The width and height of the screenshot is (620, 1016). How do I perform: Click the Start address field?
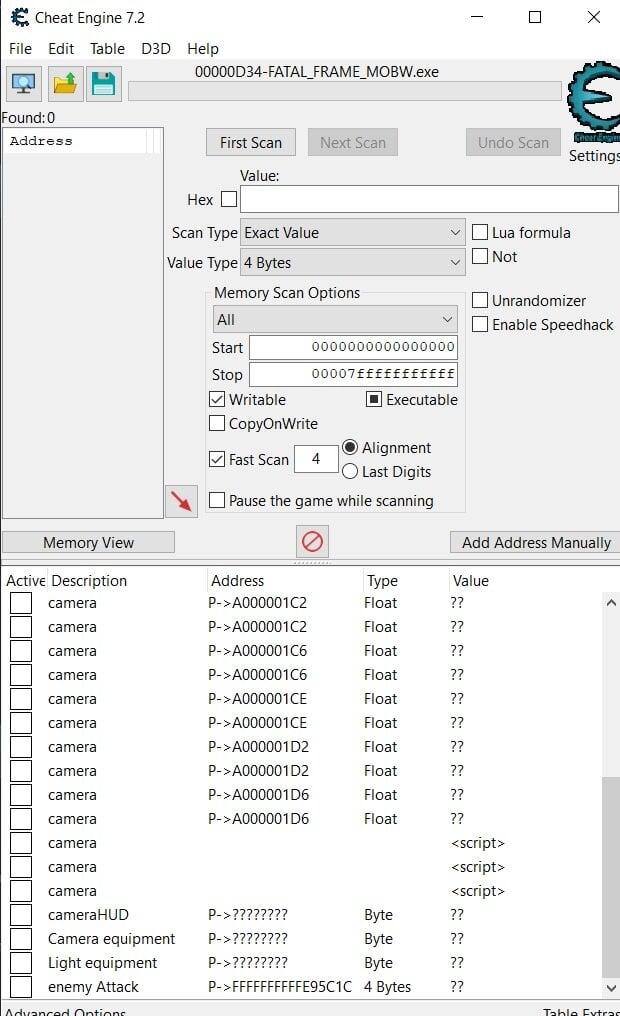coord(353,347)
